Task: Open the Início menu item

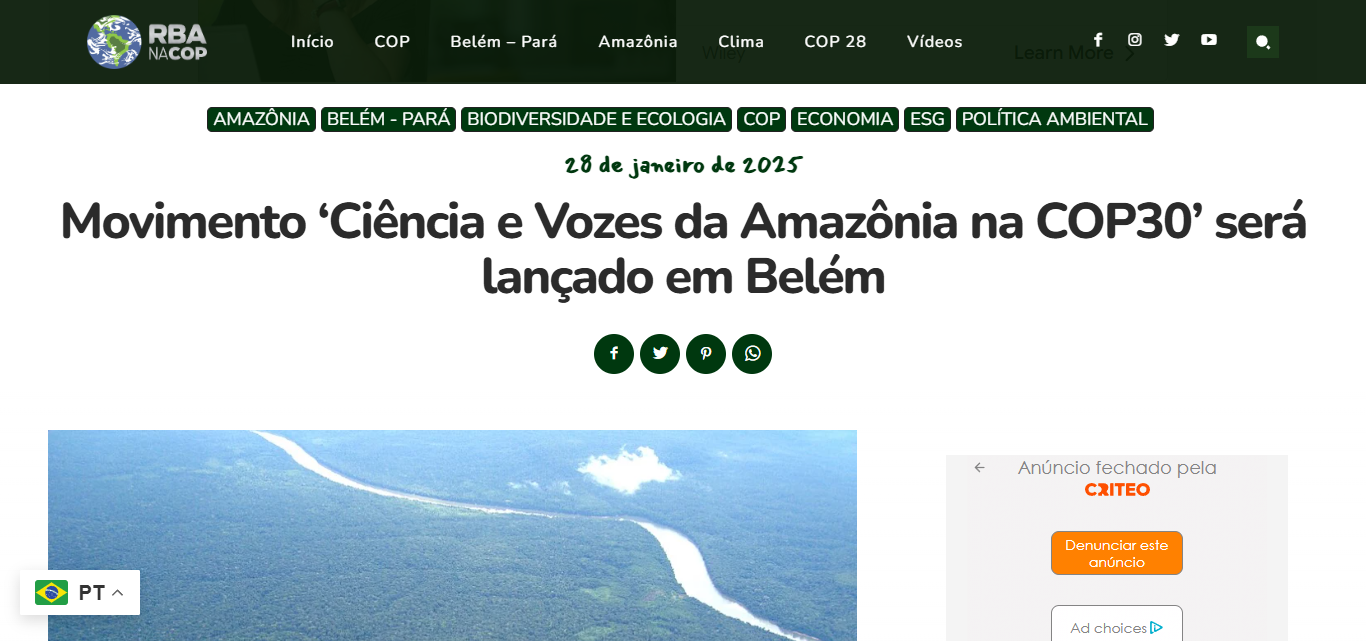Action: pos(312,42)
